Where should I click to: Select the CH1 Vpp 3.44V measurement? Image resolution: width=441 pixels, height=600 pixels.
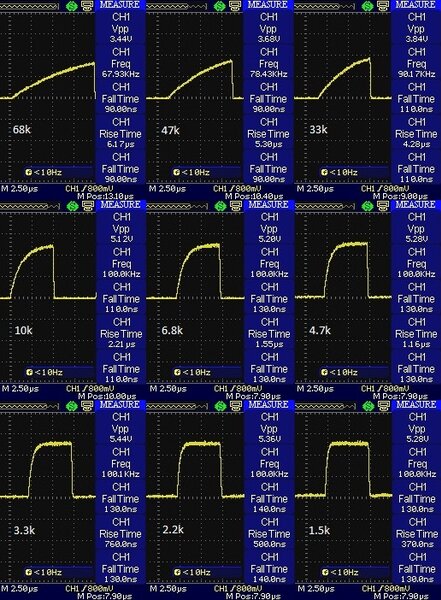(121, 28)
